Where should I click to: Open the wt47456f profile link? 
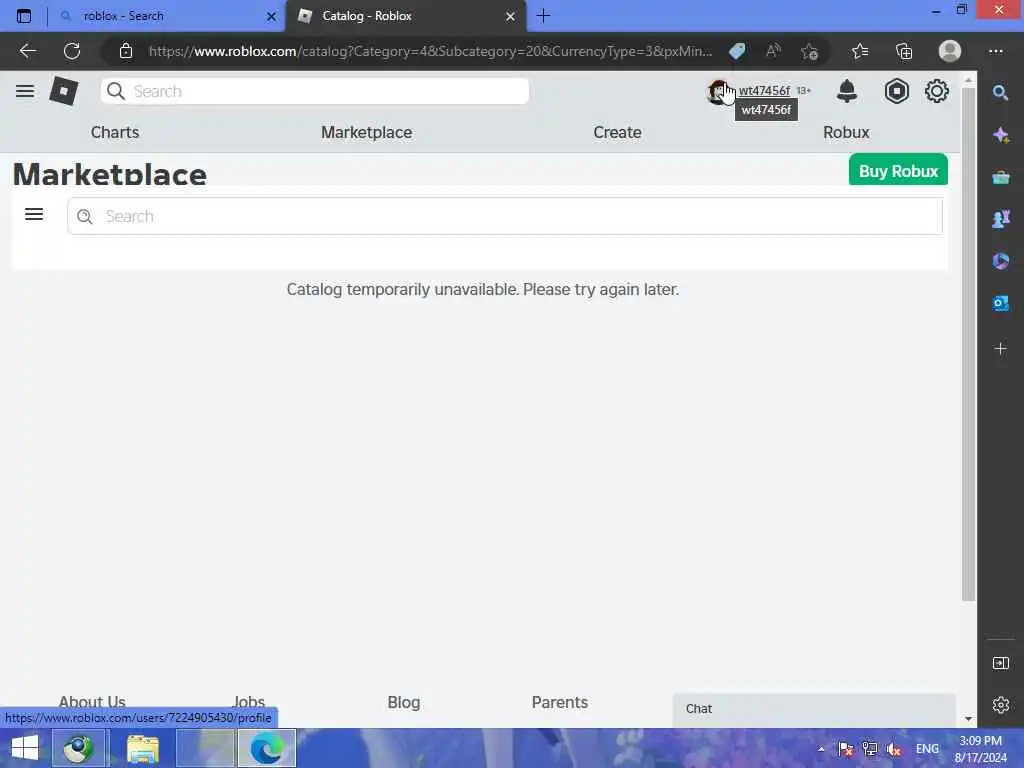(x=763, y=91)
